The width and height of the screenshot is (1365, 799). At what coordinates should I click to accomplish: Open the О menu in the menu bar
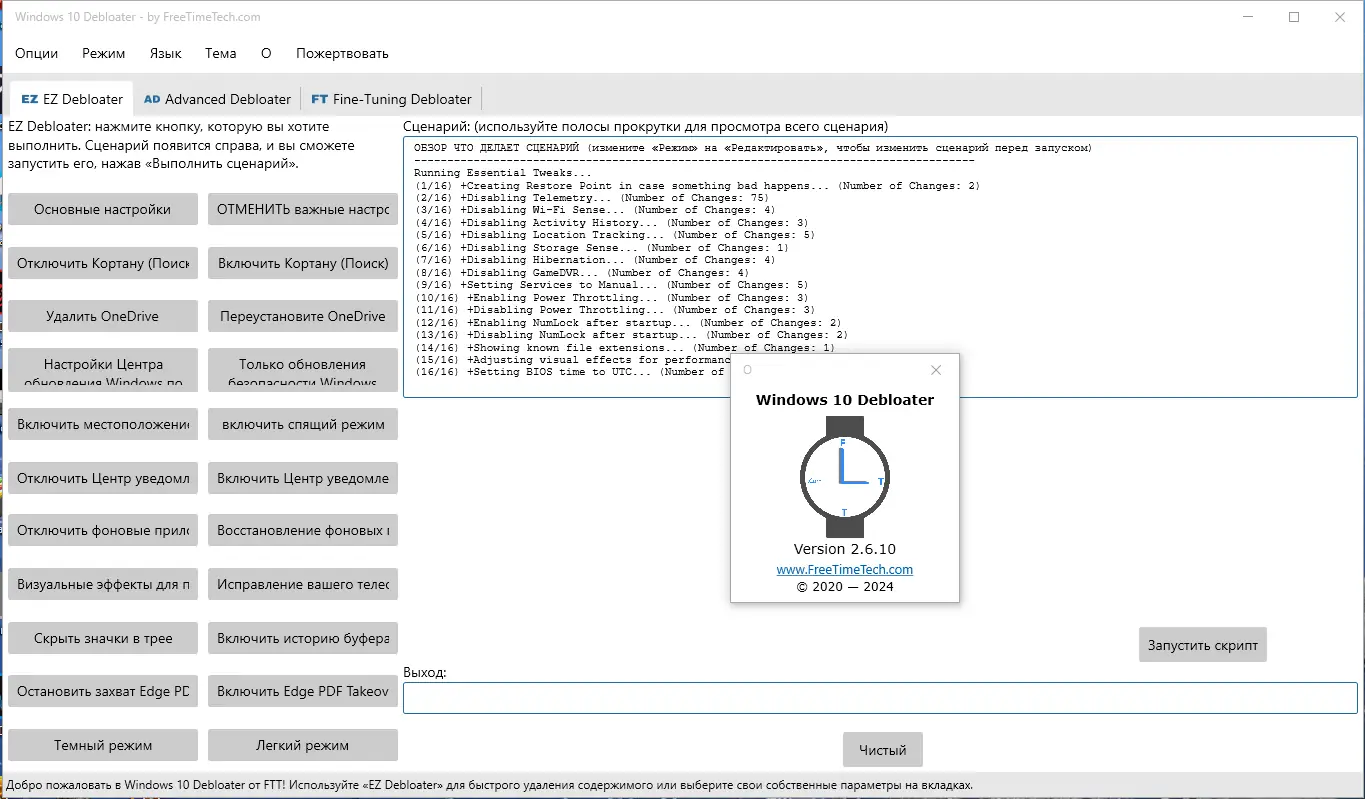coord(266,53)
